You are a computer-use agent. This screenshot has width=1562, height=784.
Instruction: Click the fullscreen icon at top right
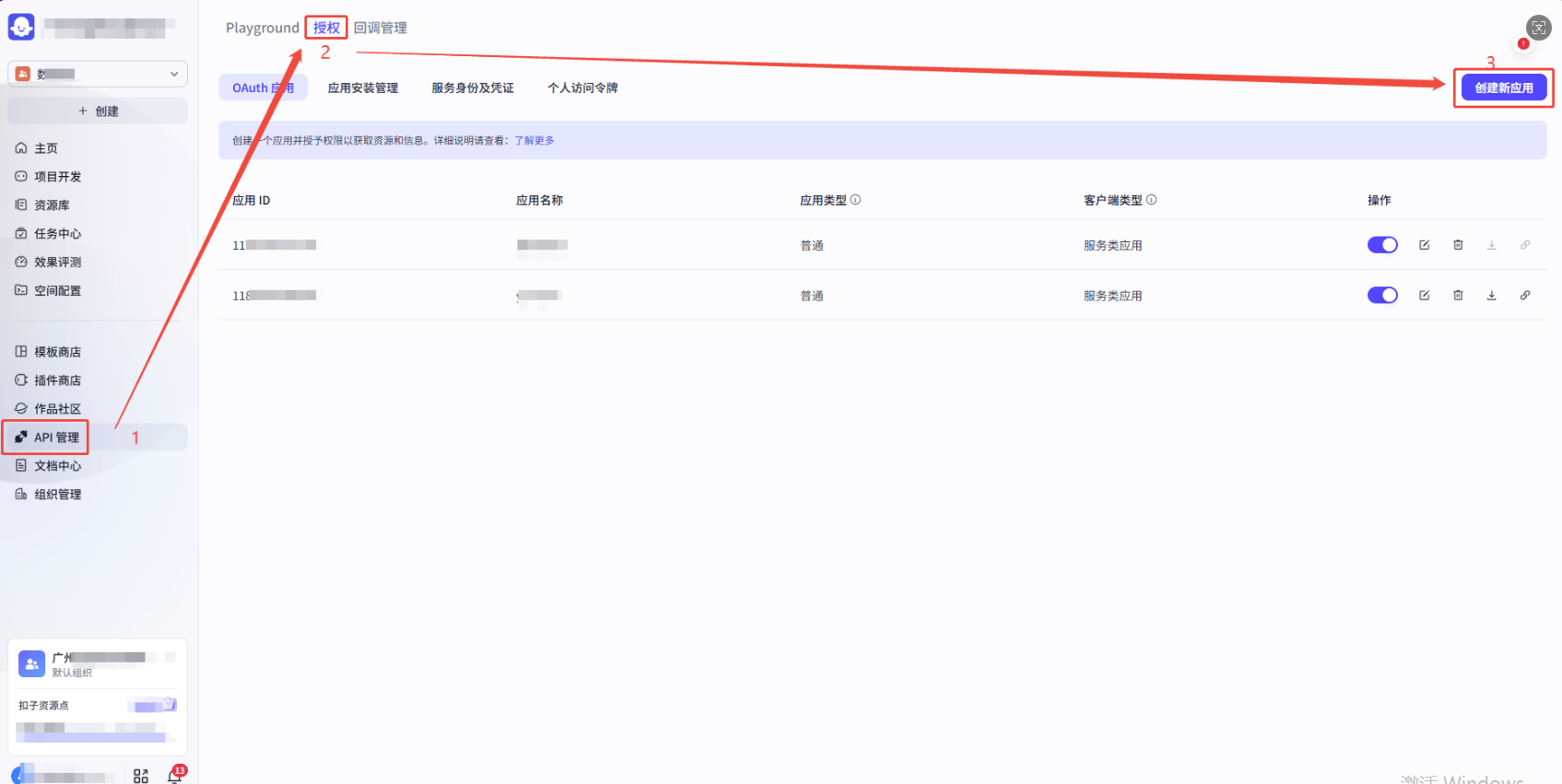[x=1538, y=28]
